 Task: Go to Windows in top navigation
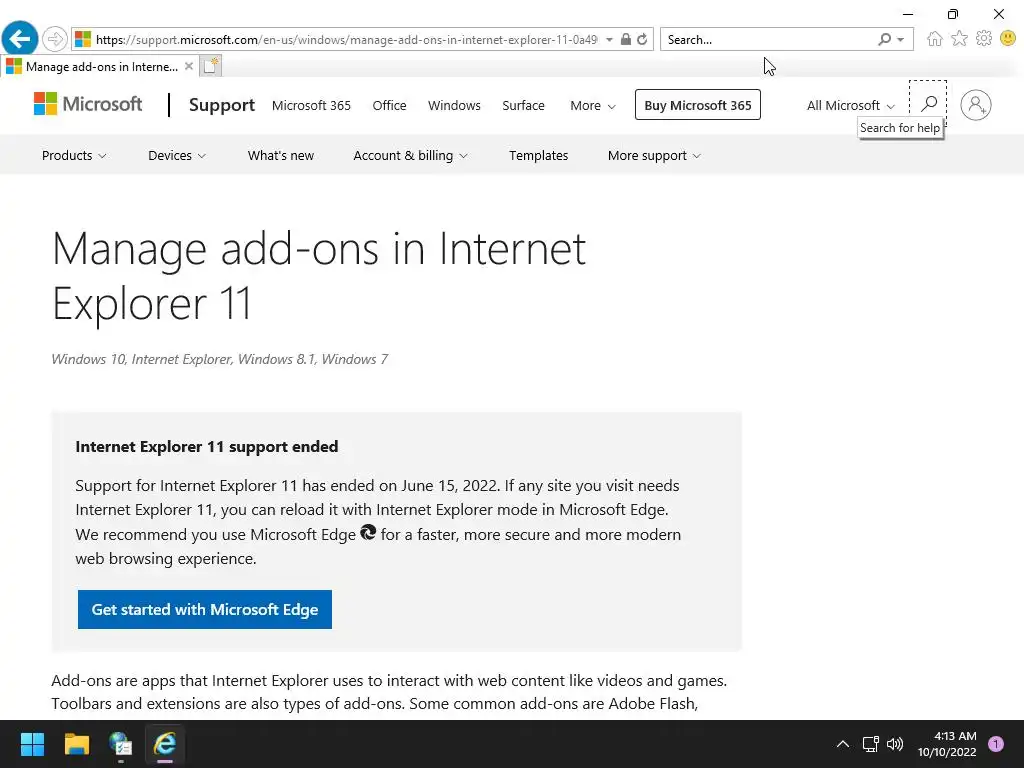[454, 105]
